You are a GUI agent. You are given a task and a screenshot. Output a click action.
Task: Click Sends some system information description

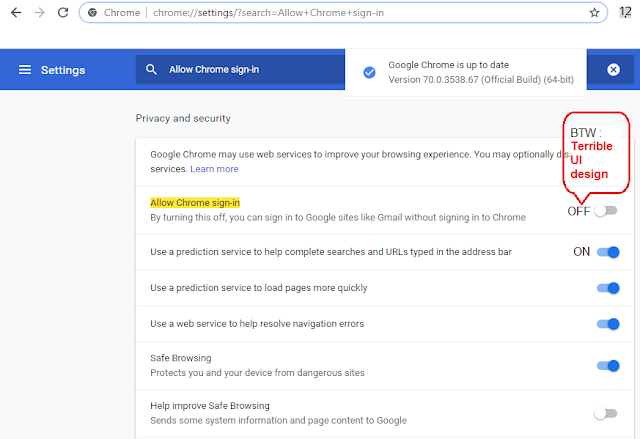278,421
